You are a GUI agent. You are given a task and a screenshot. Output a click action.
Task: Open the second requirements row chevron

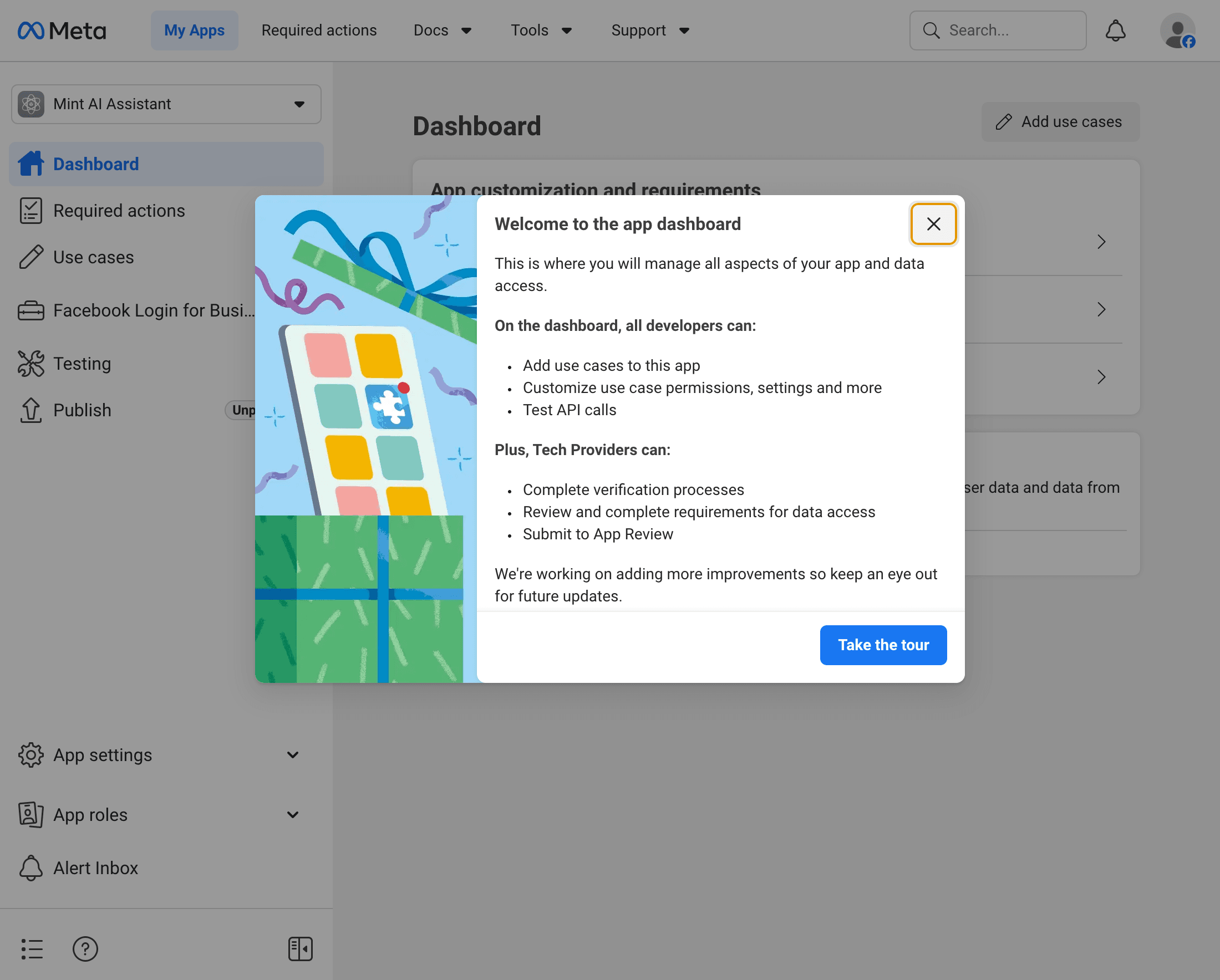pyautogui.click(x=1101, y=309)
